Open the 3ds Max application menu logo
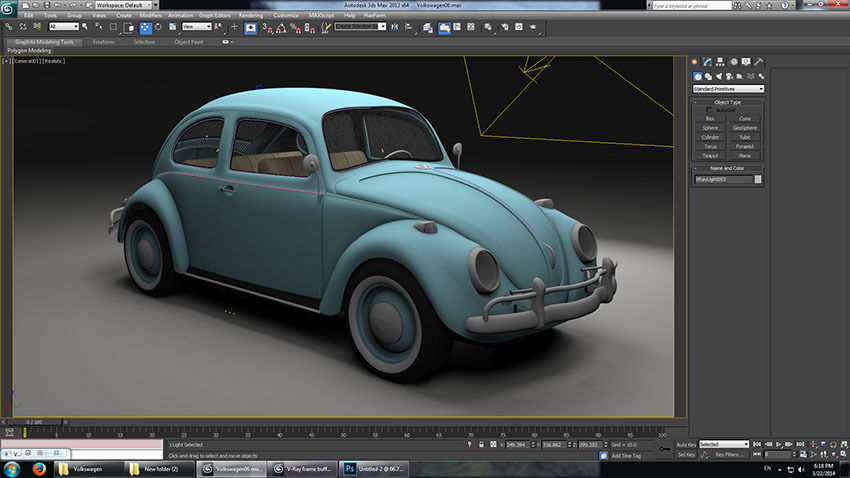The image size is (850, 478). (8, 8)
